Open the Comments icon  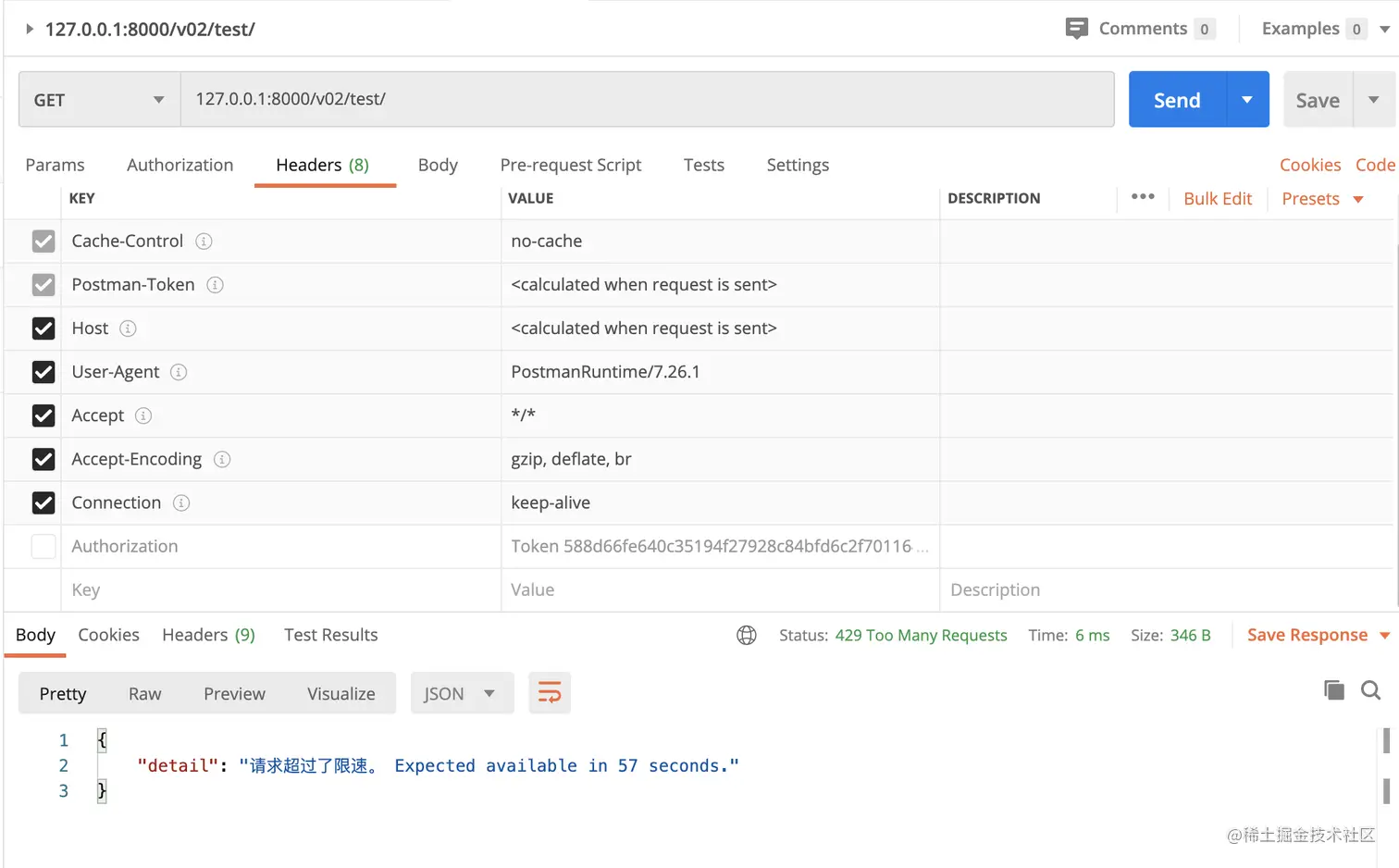(x=1076, y=29)
